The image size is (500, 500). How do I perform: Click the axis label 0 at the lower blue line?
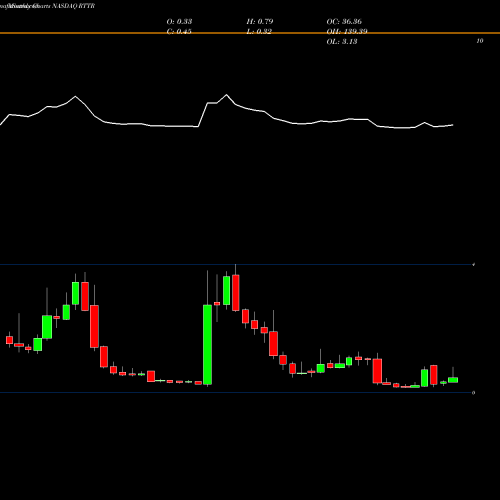(x=473, y=393)
